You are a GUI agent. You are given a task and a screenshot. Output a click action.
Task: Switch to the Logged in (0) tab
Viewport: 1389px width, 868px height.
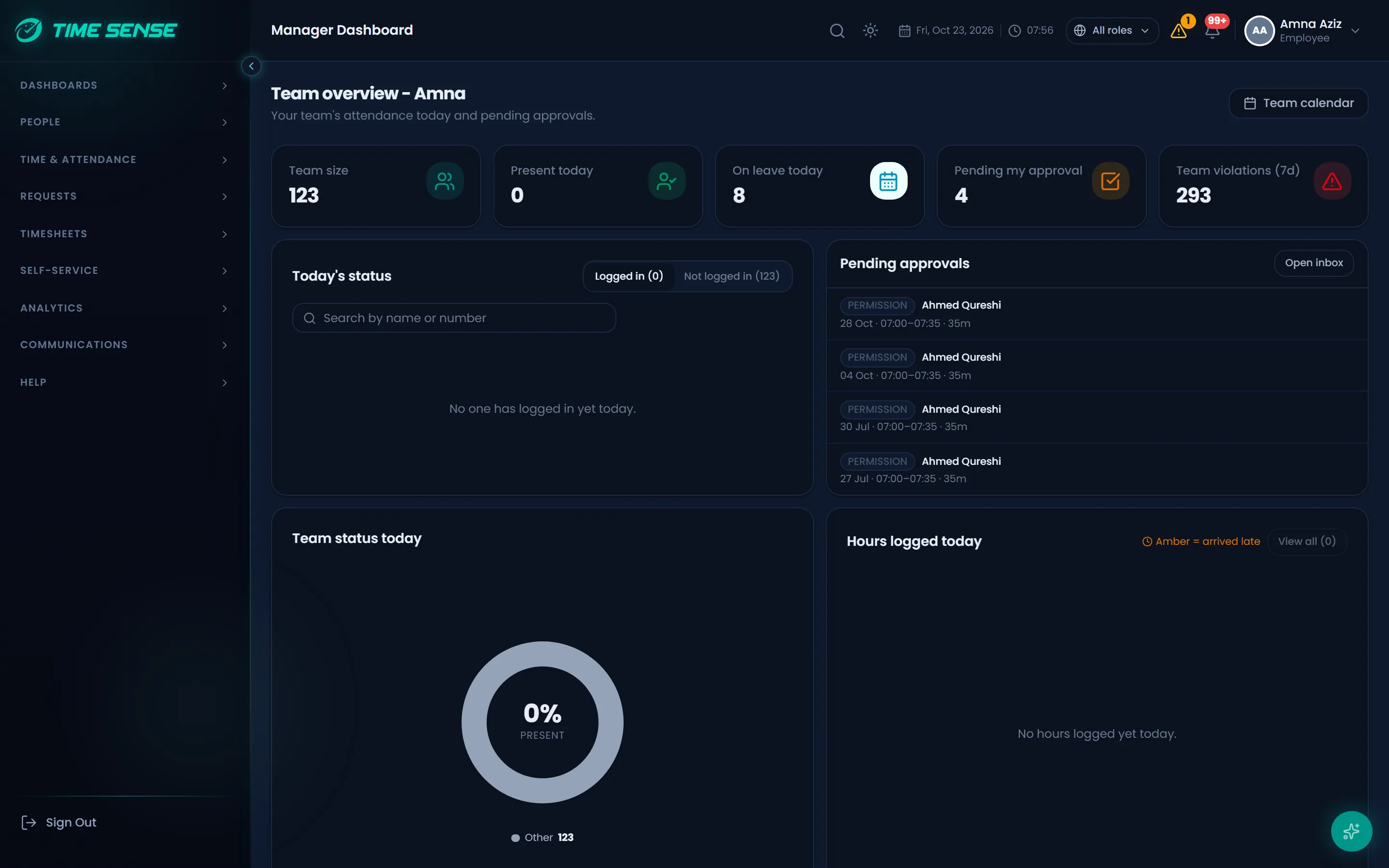(628, 276)
